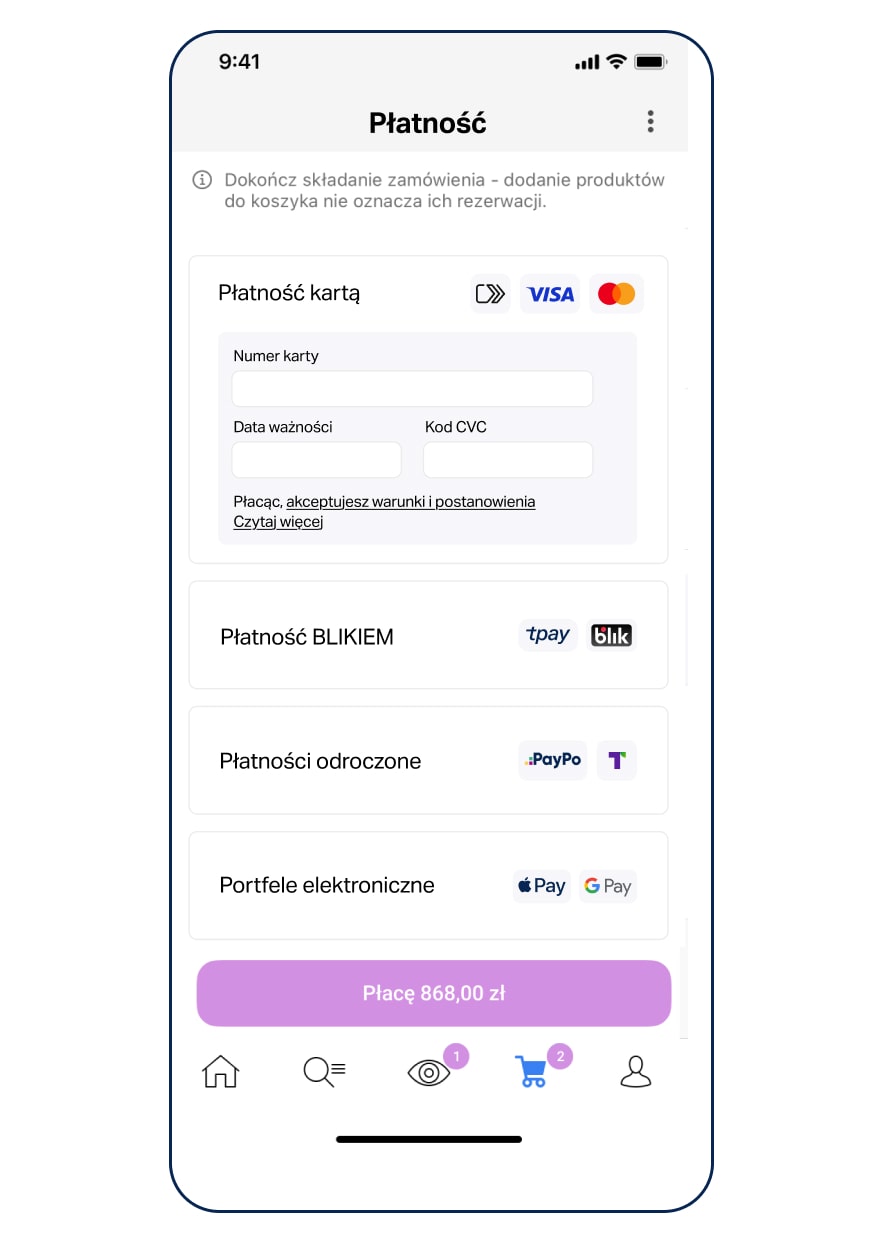Choose the BLIK logo
Screen dimensions: 884x1241
[x=611, y=635]
